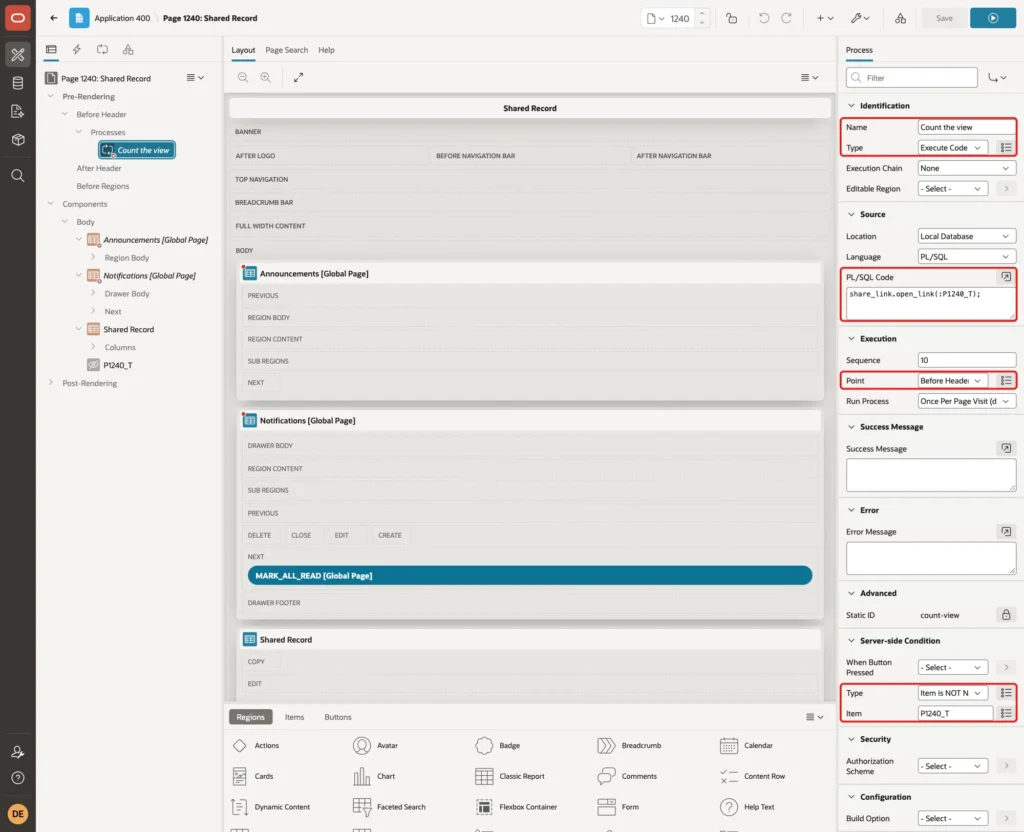Open the Authorization Scheme dropdown
The image size is (1024, 832).
[952, 766]
